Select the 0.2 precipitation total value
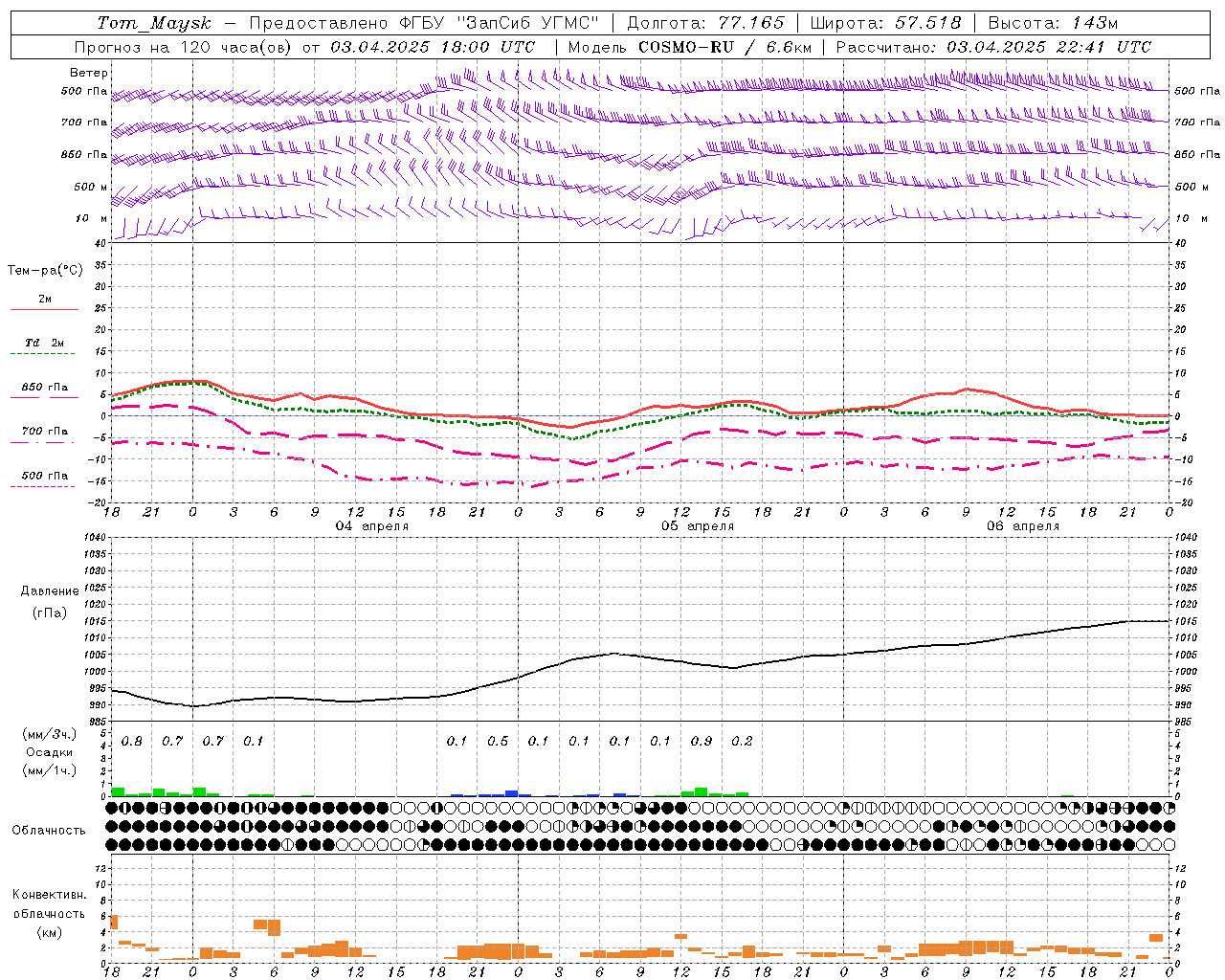 [742, 742]
